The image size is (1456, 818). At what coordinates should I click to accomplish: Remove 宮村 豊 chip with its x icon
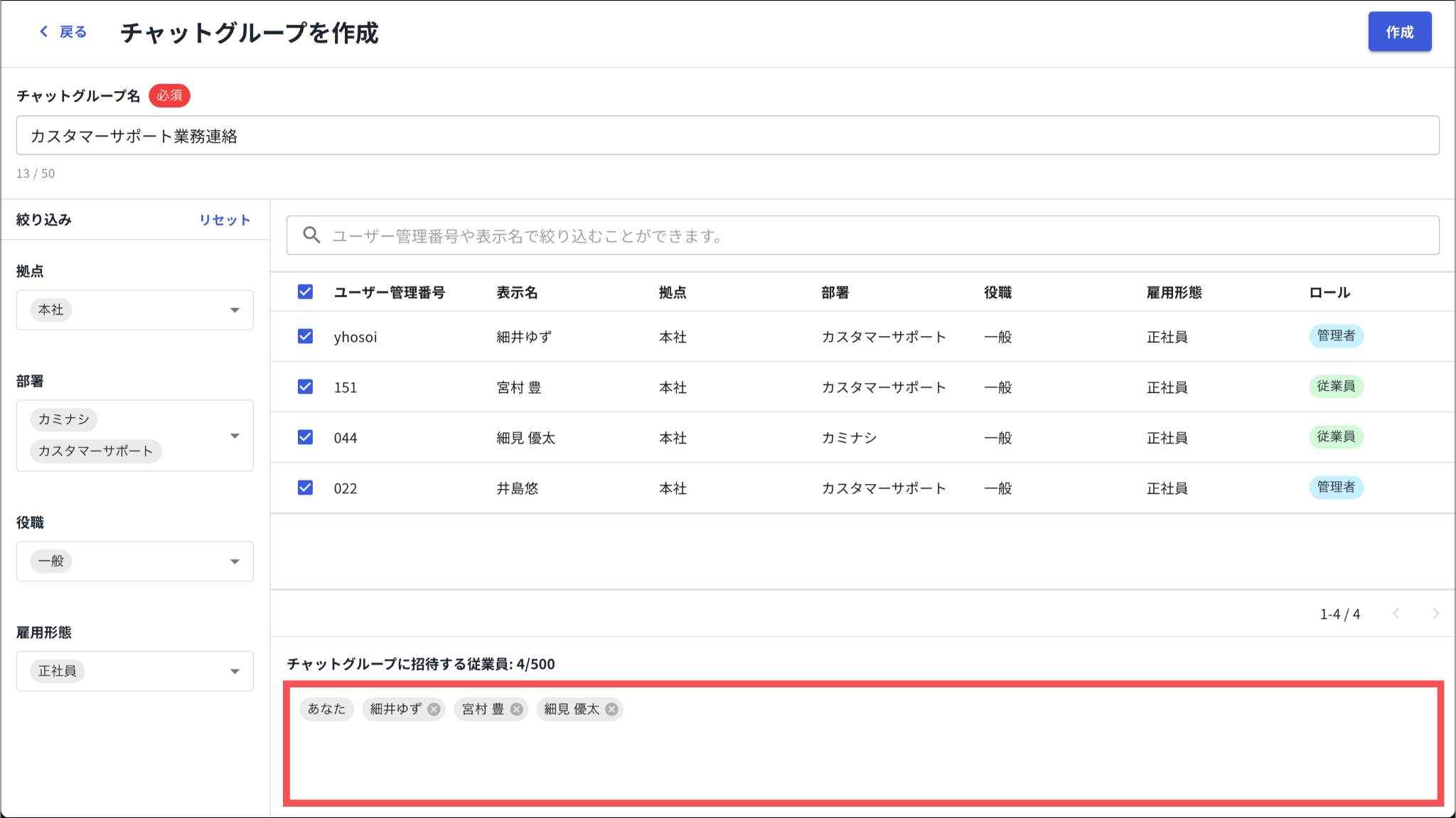(517, 709)
